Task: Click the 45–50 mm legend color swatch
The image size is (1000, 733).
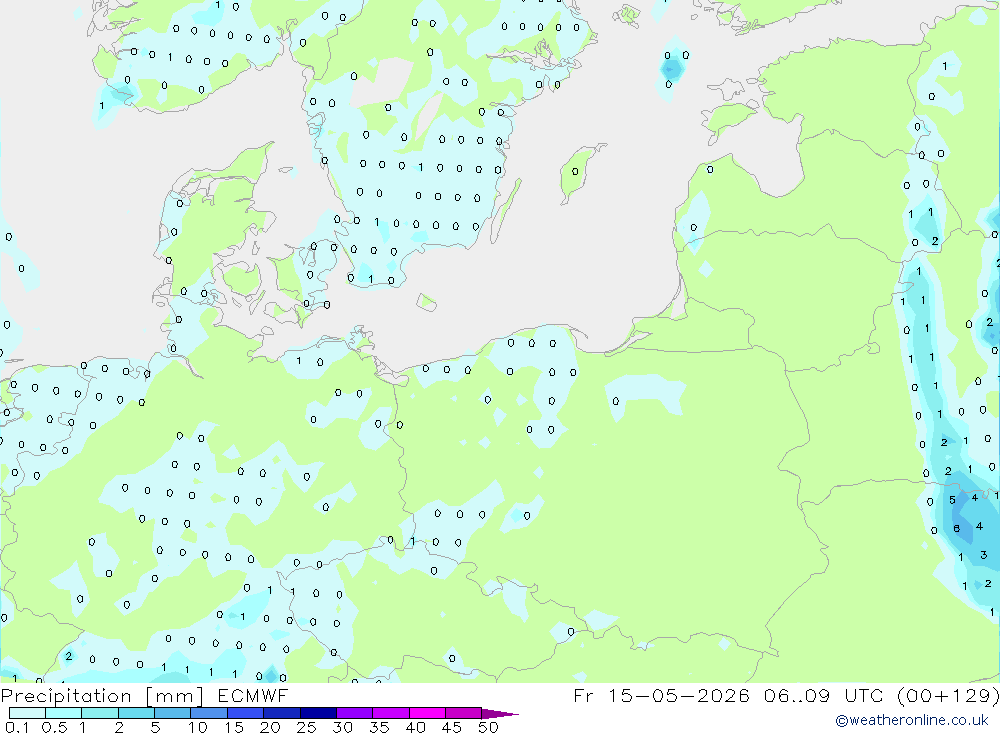Action: click(x=463, y=713)
